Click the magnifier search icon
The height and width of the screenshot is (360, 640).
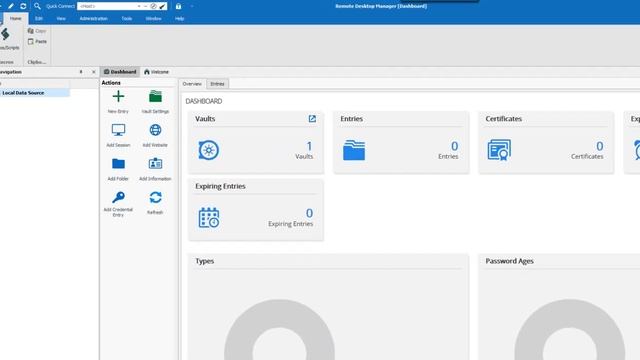(37, 6)
